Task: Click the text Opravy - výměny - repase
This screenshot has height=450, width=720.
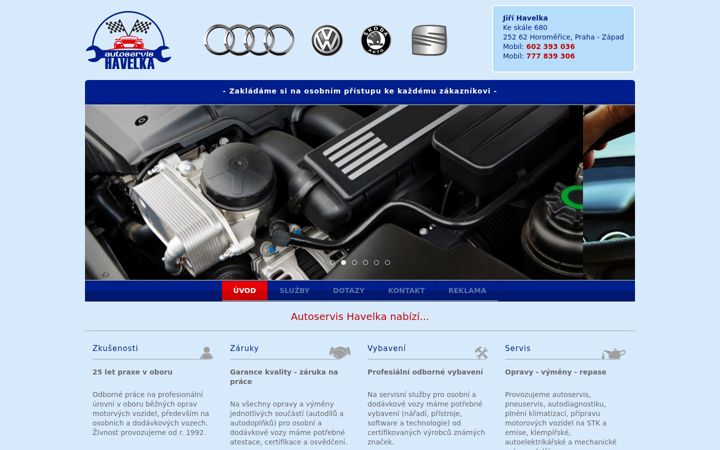Action: pos(555,372)
